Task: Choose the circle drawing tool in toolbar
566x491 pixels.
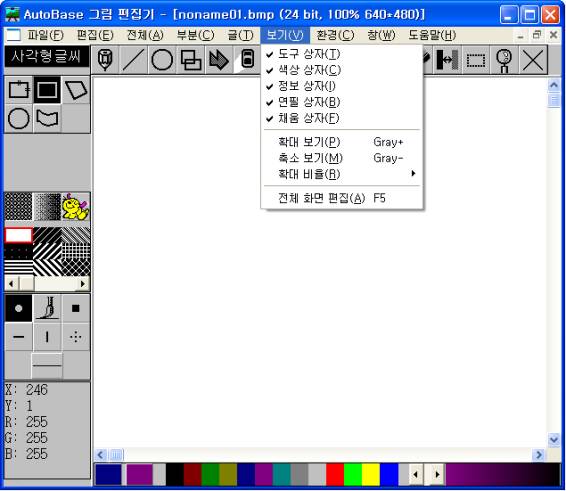Action: tap(162, 60)
